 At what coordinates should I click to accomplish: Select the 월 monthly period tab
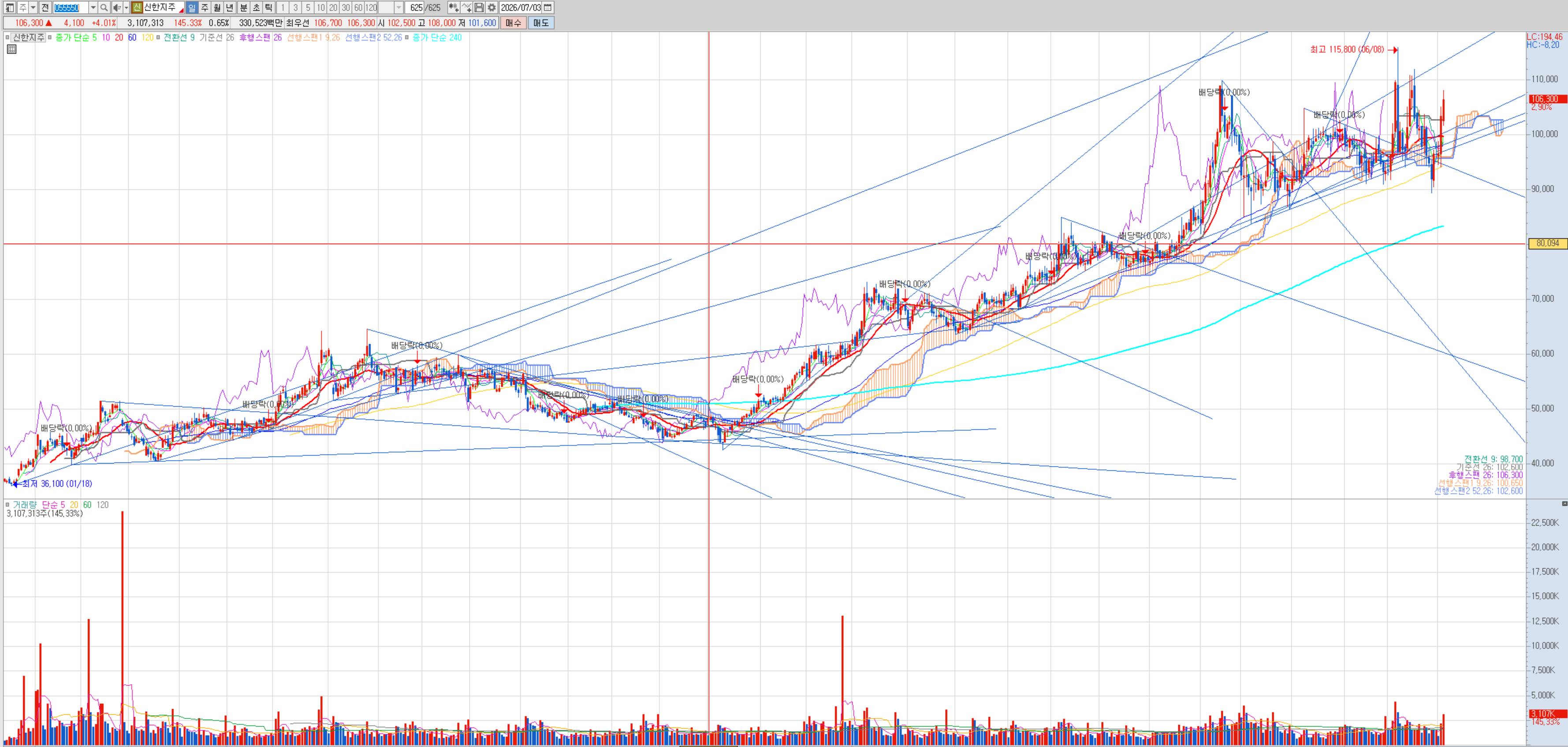pyautogui.click(x=217, y=8)
